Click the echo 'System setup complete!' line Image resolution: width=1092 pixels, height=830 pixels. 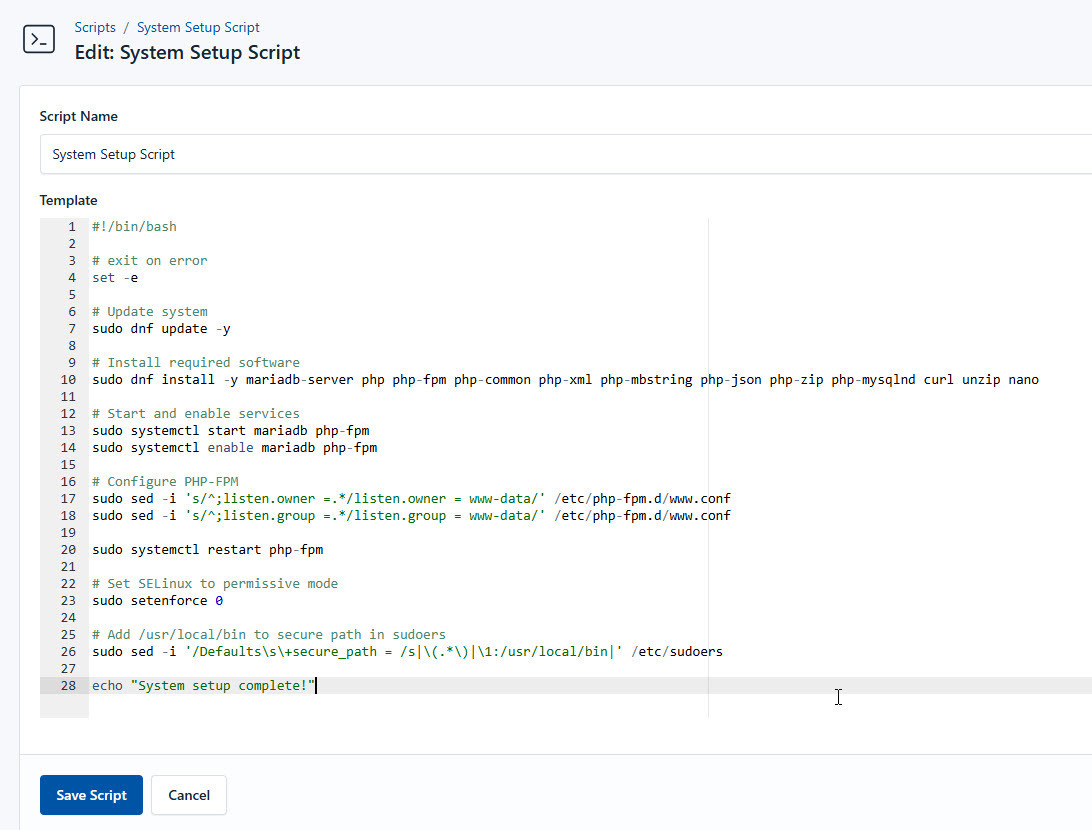(203, 685)
